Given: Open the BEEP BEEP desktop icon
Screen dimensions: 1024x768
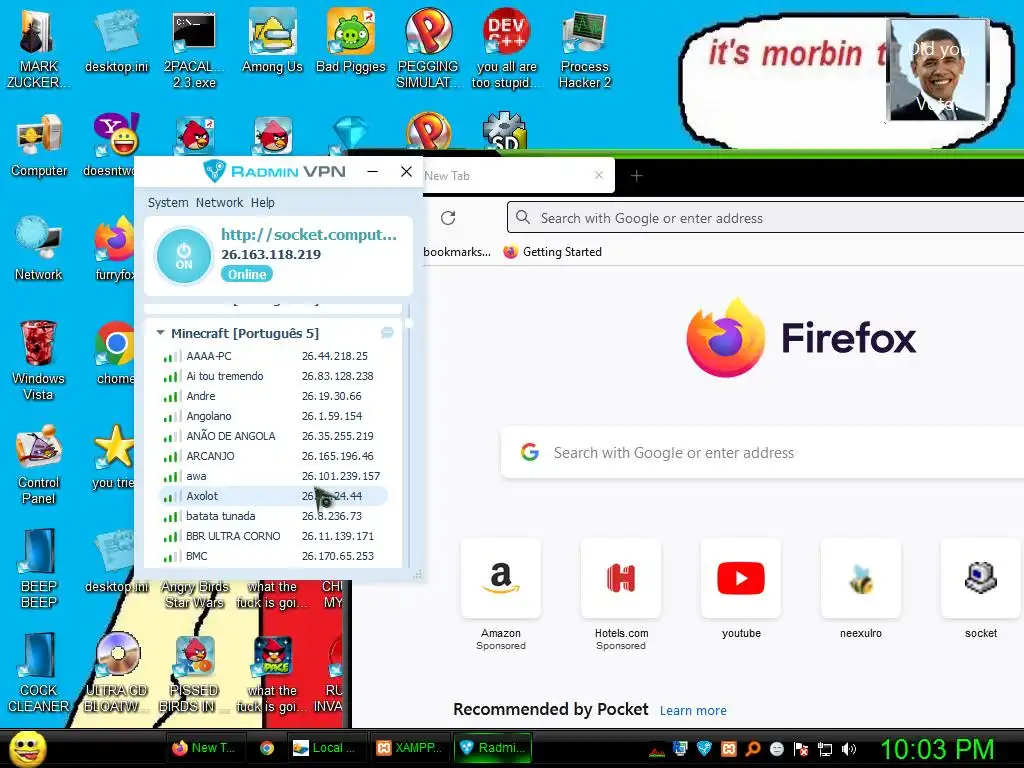Looking at the screenshot, I should coord(39,568).
